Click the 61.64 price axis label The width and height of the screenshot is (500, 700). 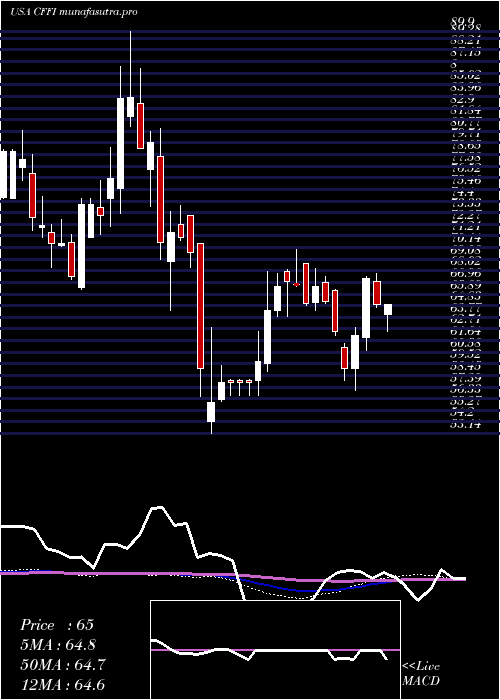click(466, 332)
